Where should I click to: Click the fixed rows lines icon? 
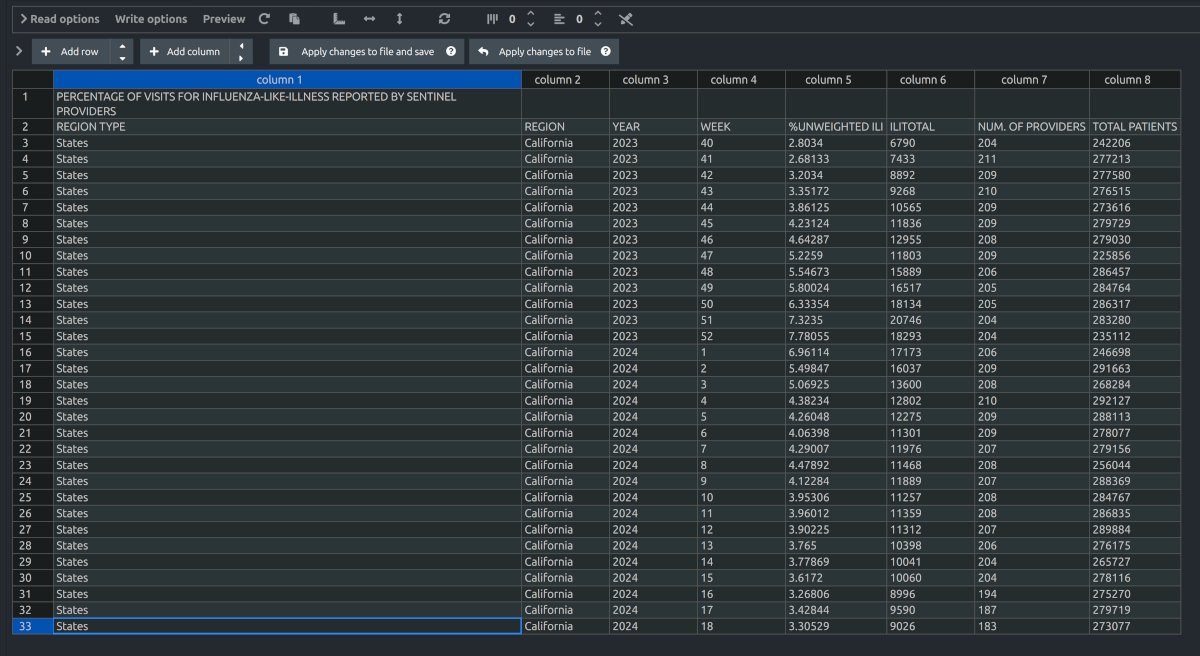point(559,19)
